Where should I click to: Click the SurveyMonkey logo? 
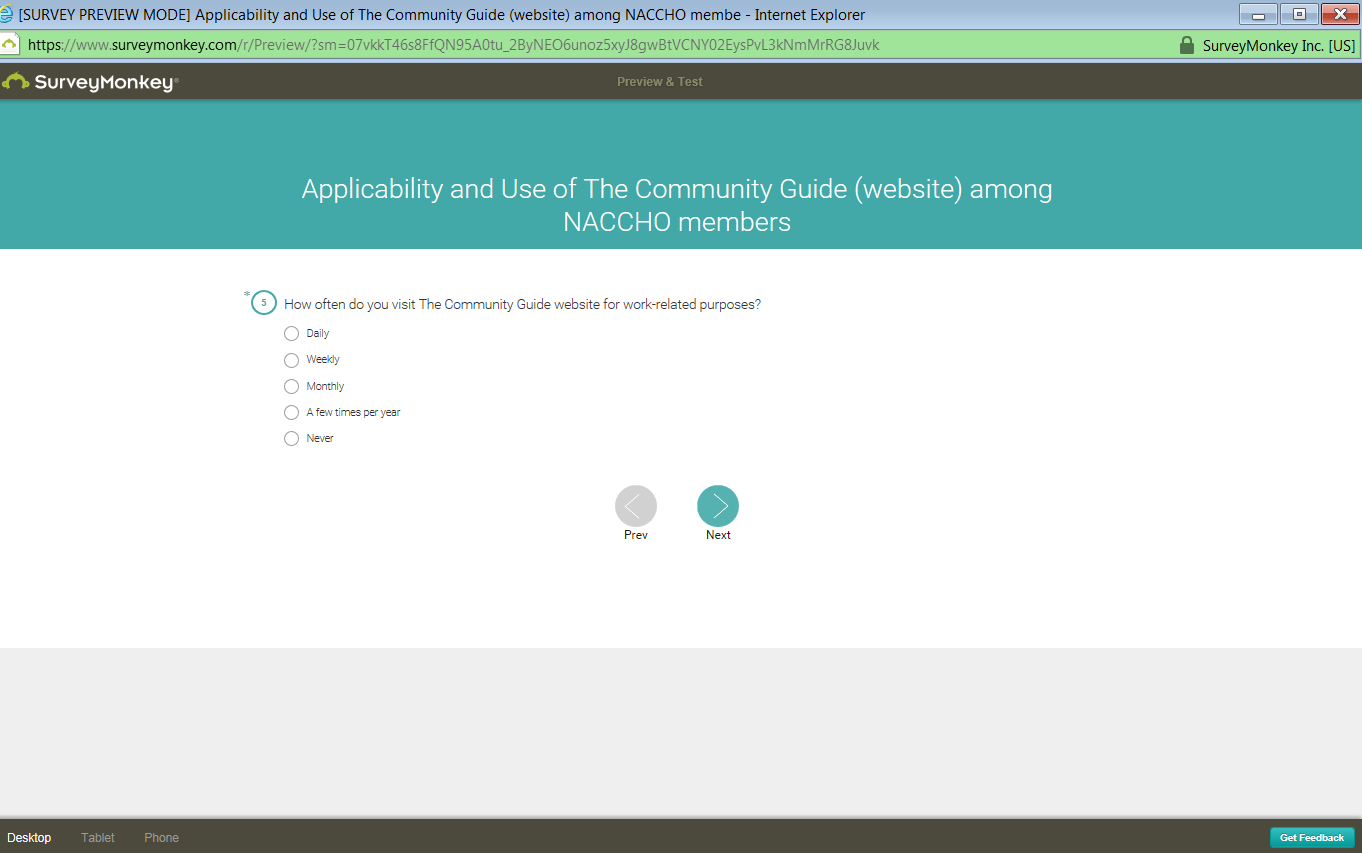90,82
